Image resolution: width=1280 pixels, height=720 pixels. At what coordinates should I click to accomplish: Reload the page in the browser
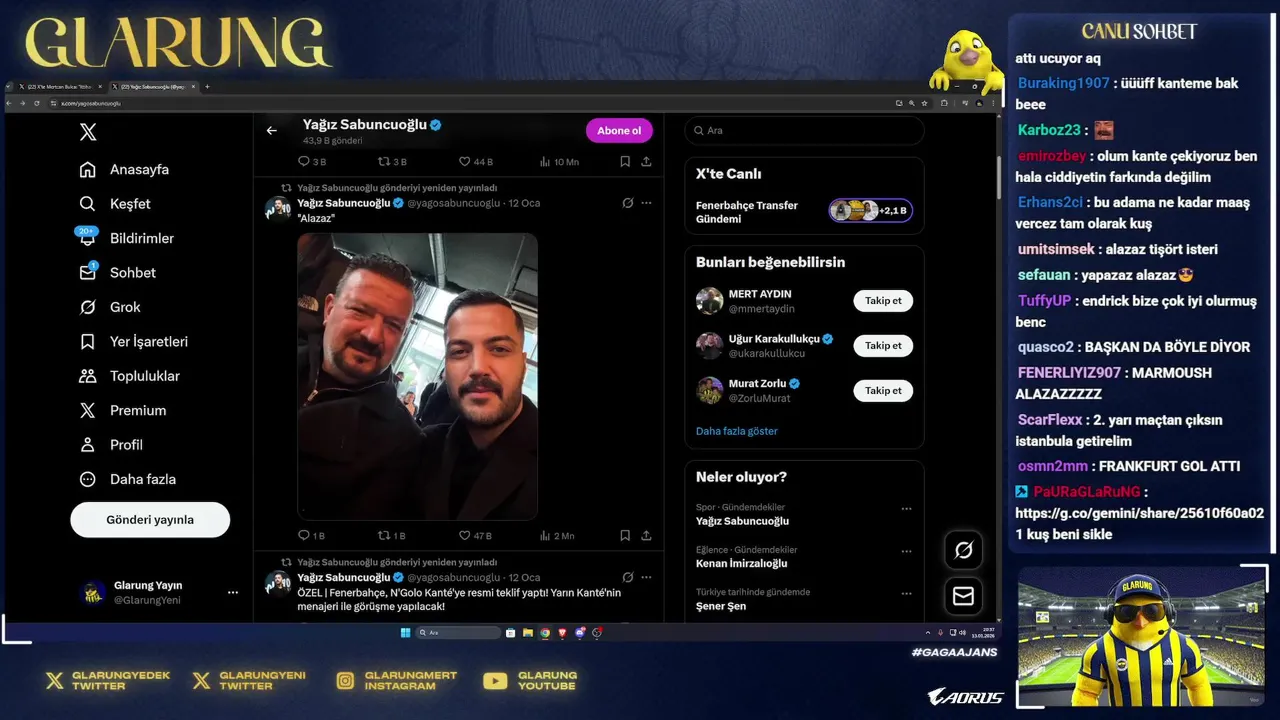tap(37, 103)
